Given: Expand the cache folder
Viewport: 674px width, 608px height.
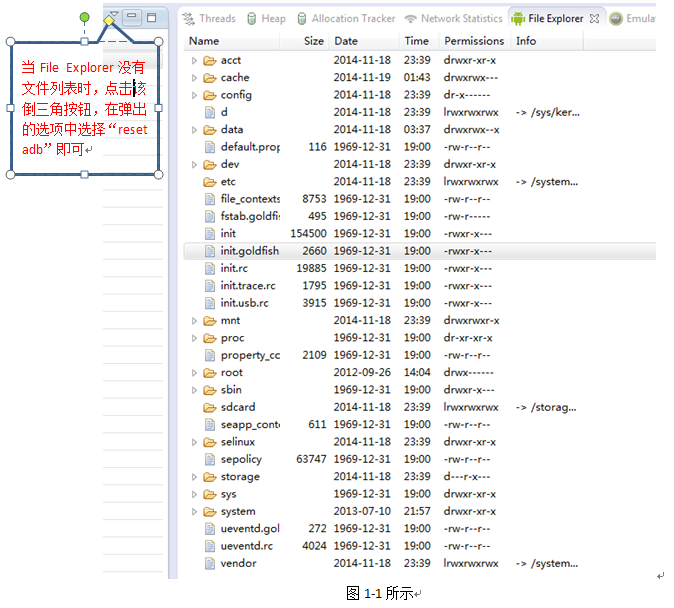Looking at the screenshot, I should pos(194,78).
